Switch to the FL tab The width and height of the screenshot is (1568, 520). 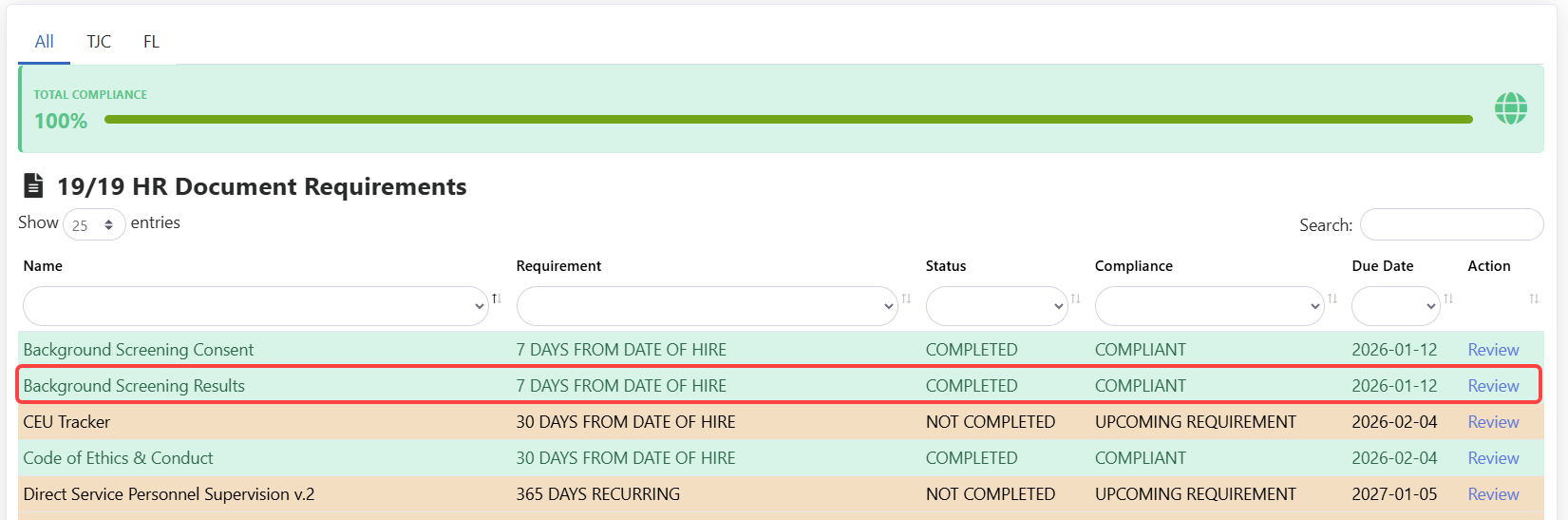[151, 42]
